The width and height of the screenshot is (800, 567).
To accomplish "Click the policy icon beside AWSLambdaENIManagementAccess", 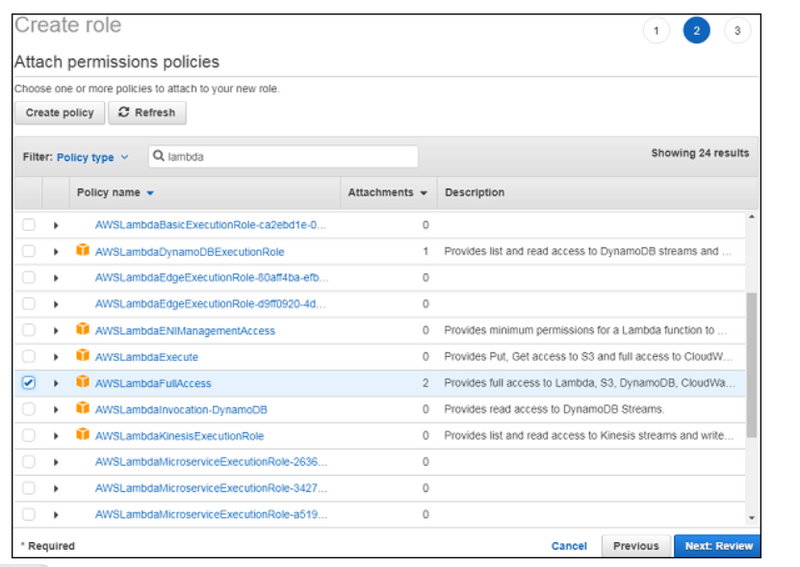I will click(x=83, y=330).
